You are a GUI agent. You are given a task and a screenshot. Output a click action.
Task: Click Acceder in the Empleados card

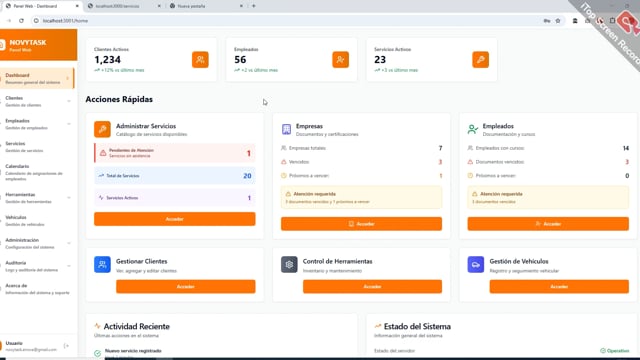[x=548, y=224]
